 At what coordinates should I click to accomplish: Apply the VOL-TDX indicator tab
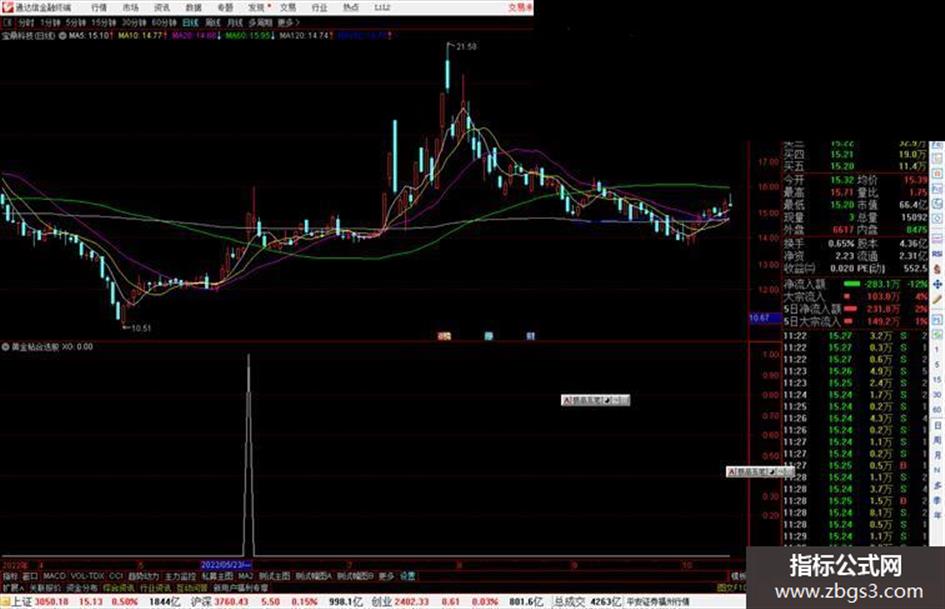point(87,577)
